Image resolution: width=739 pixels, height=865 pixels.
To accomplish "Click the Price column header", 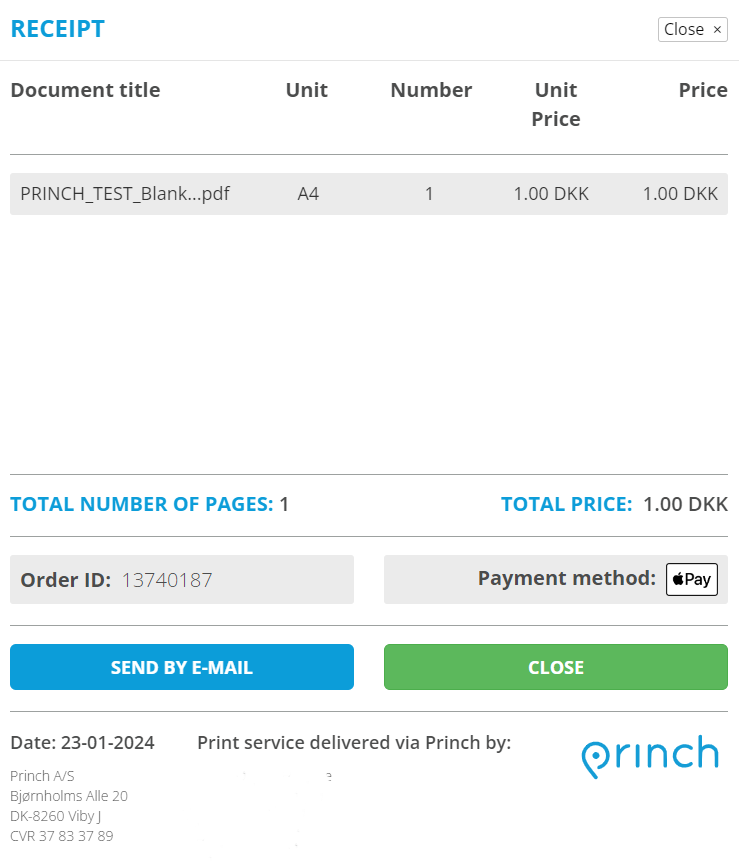I will (702, 90).
